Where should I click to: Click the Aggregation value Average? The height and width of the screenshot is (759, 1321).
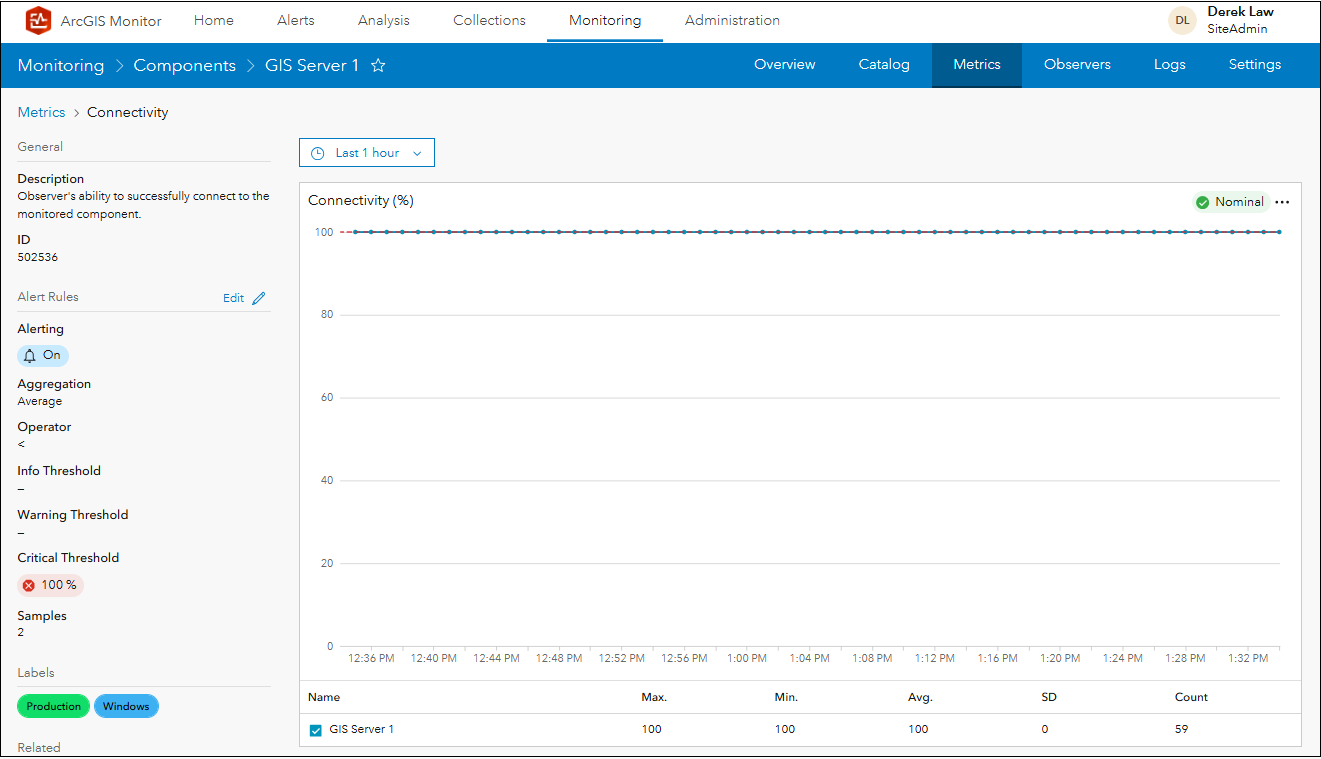click(40, 402)
